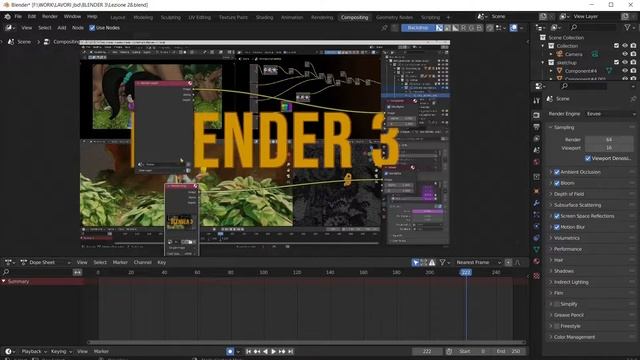Click the End frame field showing 250

pos(509,351)
